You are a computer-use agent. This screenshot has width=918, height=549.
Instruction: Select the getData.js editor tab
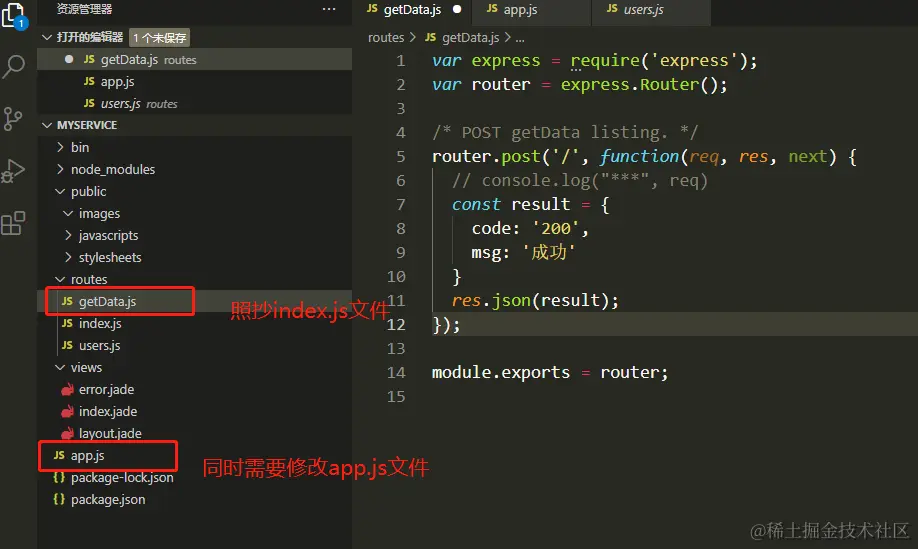coord(412,9)
